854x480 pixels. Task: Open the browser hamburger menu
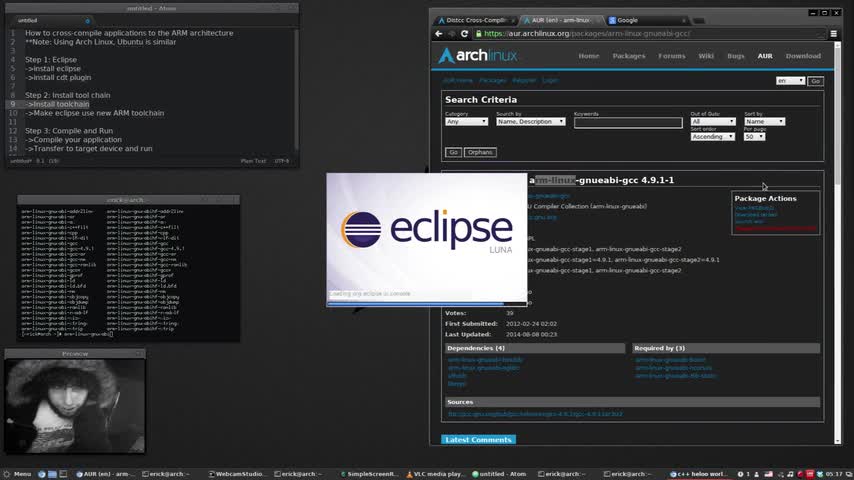pos(833,34)
